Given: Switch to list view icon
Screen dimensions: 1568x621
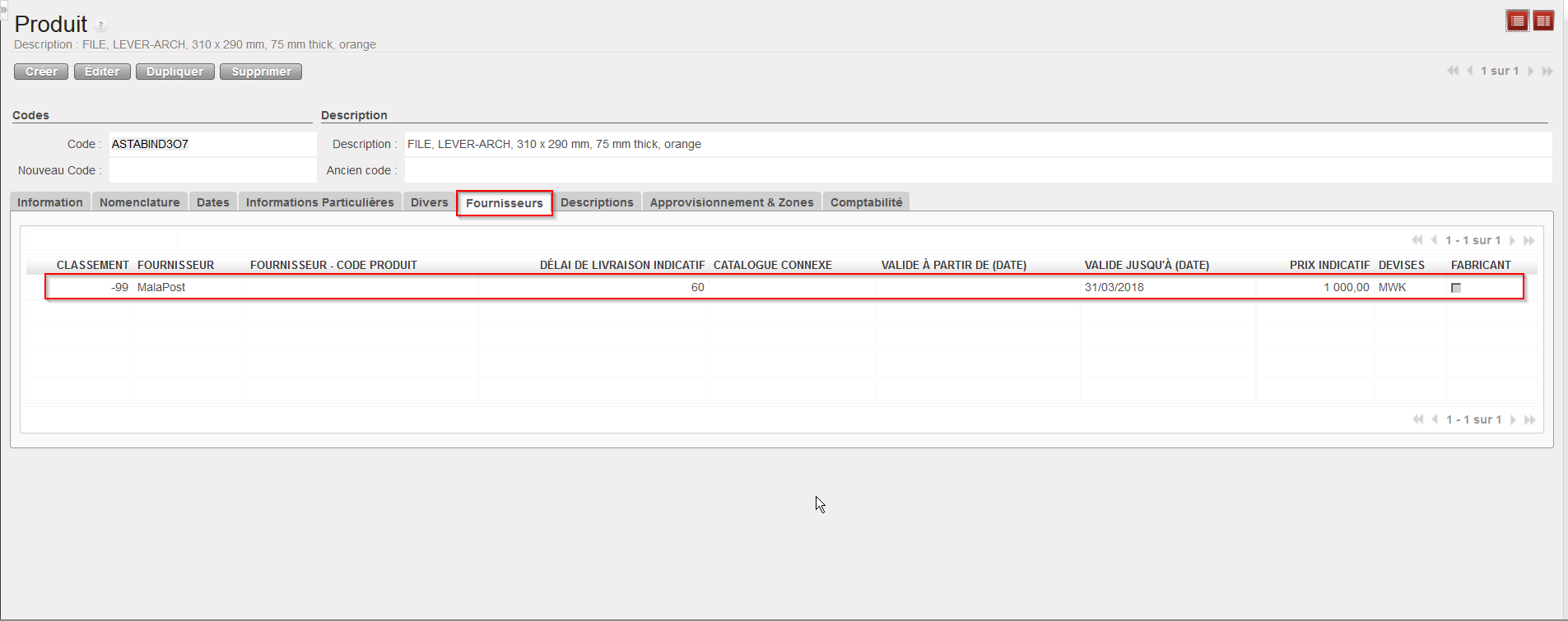Looking at the screenshot, I should 1517,21.
